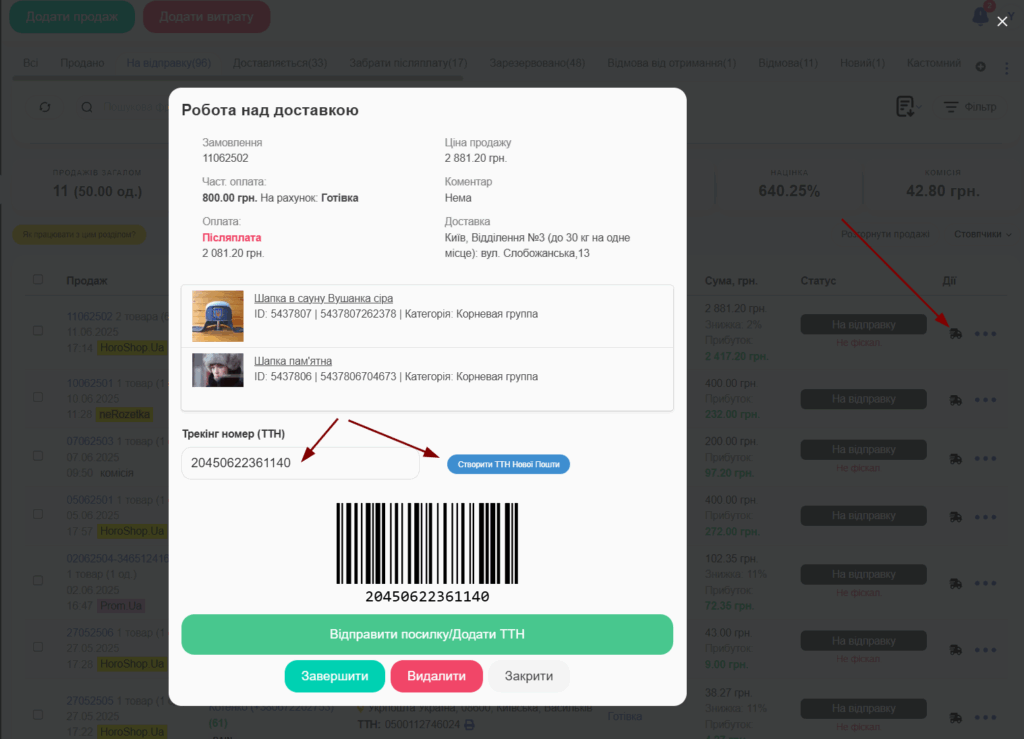Viewport: 1024px width, 739px height.
Task: Open three-dot actions in the 38.27 грн row
Action: [985, 717]
